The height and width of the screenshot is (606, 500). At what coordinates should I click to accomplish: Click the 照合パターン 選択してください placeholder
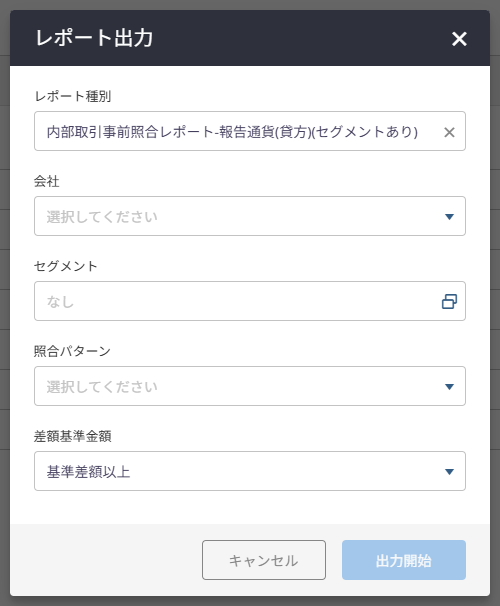[x=102, y=387]
